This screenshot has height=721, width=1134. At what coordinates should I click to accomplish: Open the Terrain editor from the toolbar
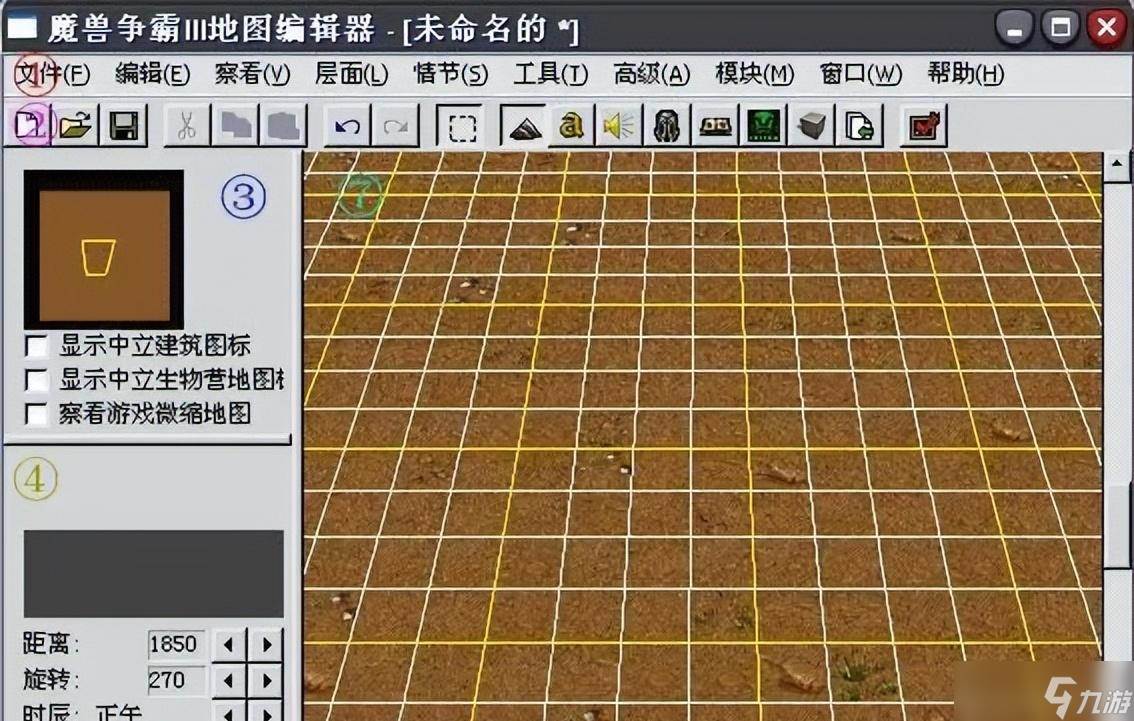524,127
